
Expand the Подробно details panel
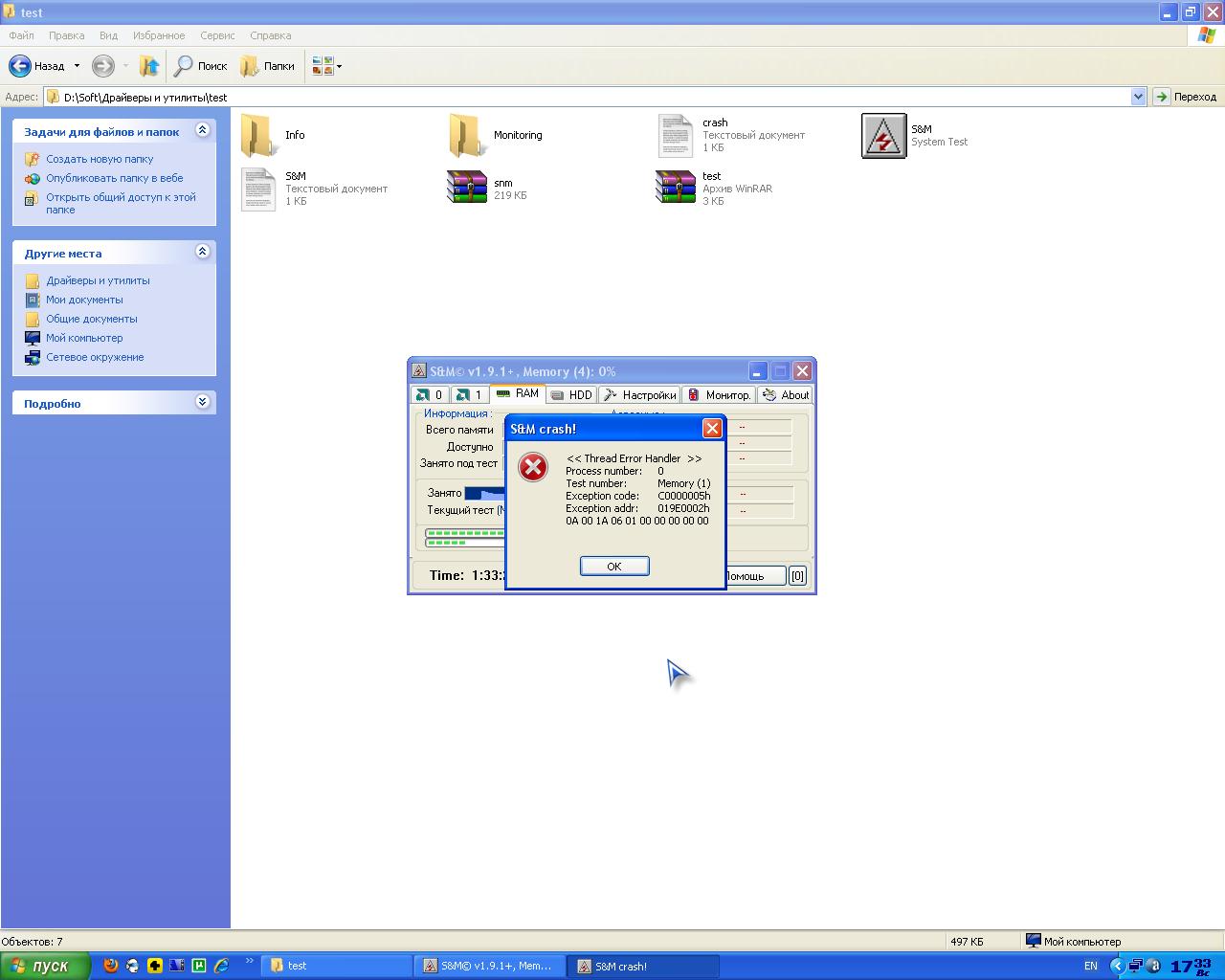(x=202, y=402)
